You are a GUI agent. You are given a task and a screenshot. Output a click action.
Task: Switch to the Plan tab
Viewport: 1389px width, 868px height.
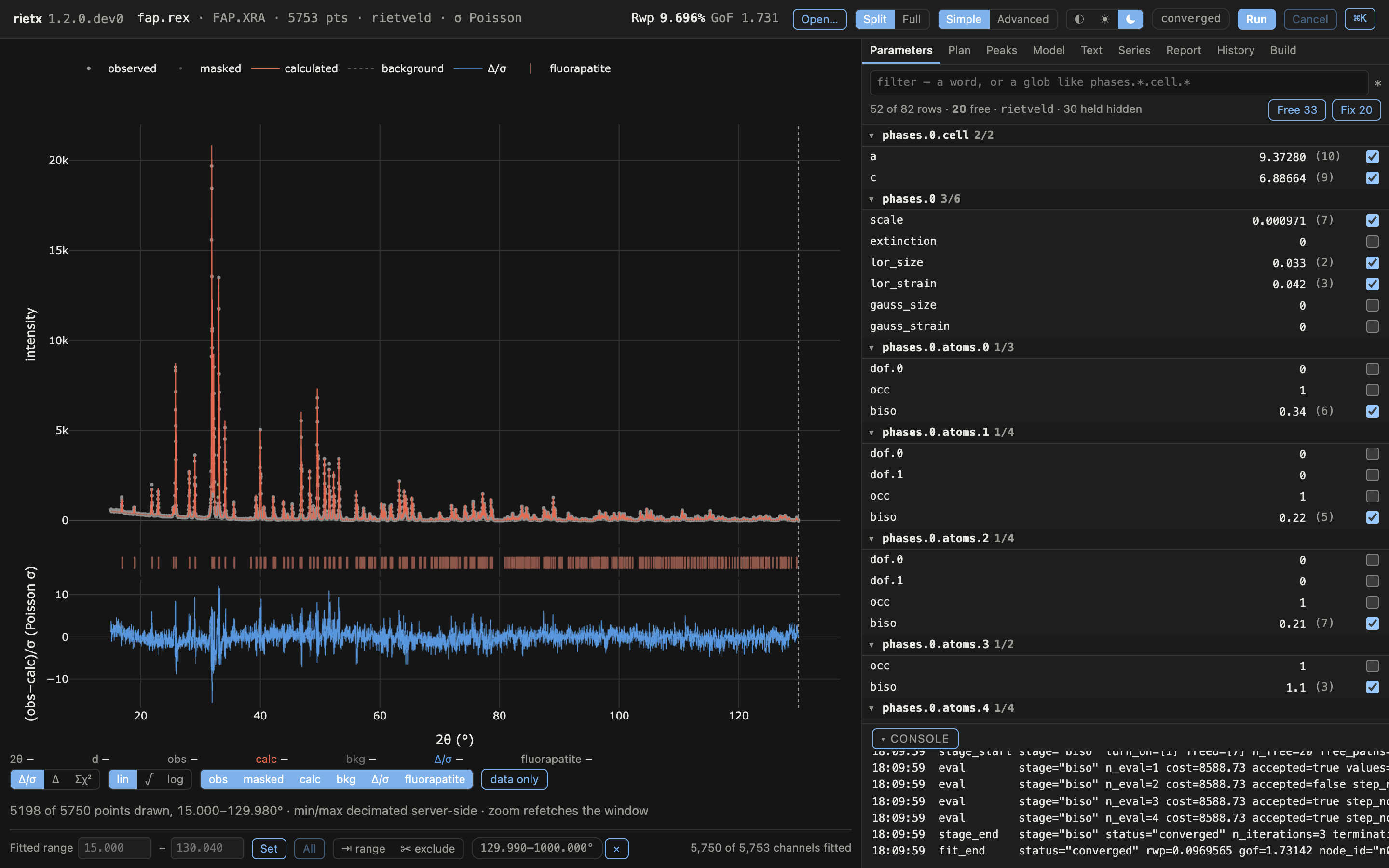click(x=959, y=51)
